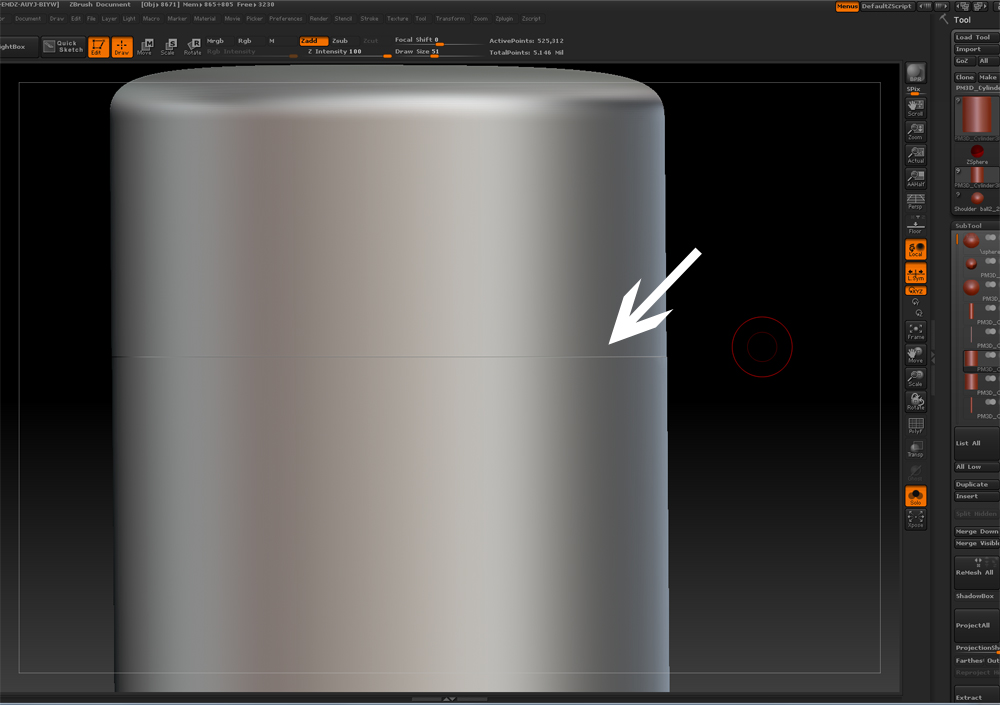
Task: Activate the top-shelf Rotate mode
Action: 193,47
